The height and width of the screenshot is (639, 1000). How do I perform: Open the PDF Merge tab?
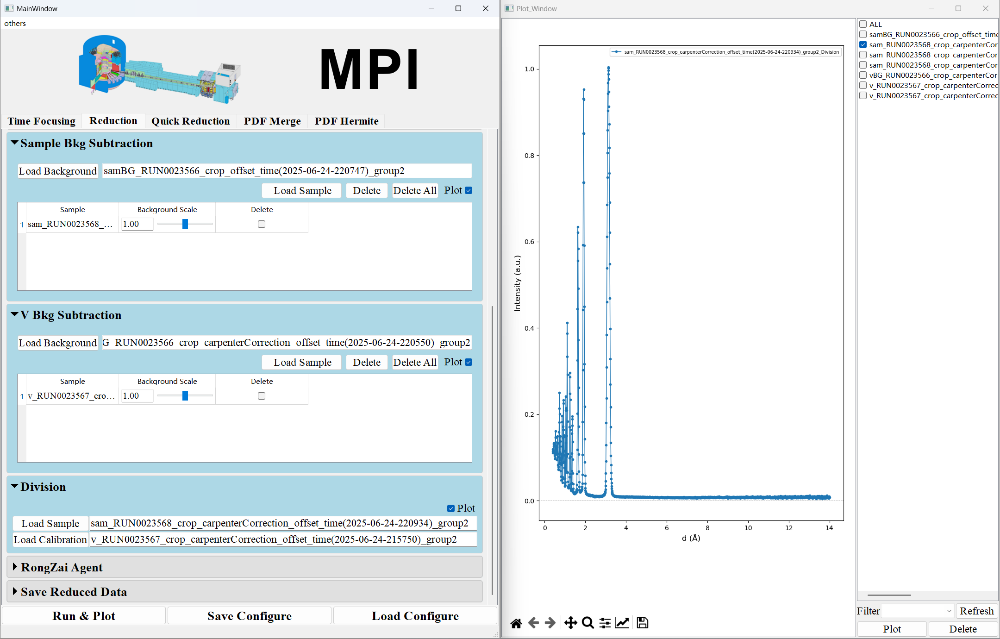click(x=272, y=121)
